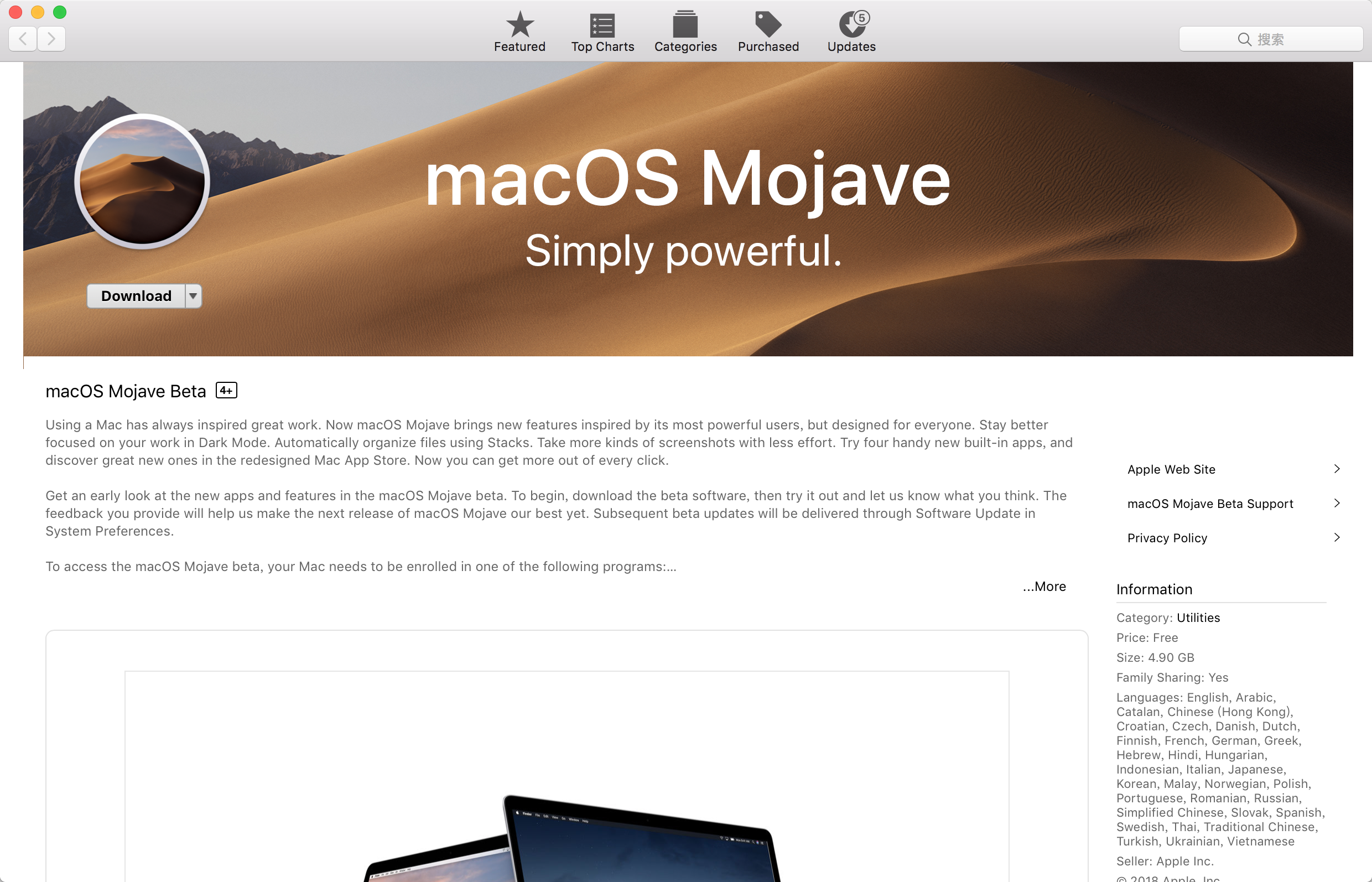Click the Download button
Screen dimensions: 1372x882
137,295
